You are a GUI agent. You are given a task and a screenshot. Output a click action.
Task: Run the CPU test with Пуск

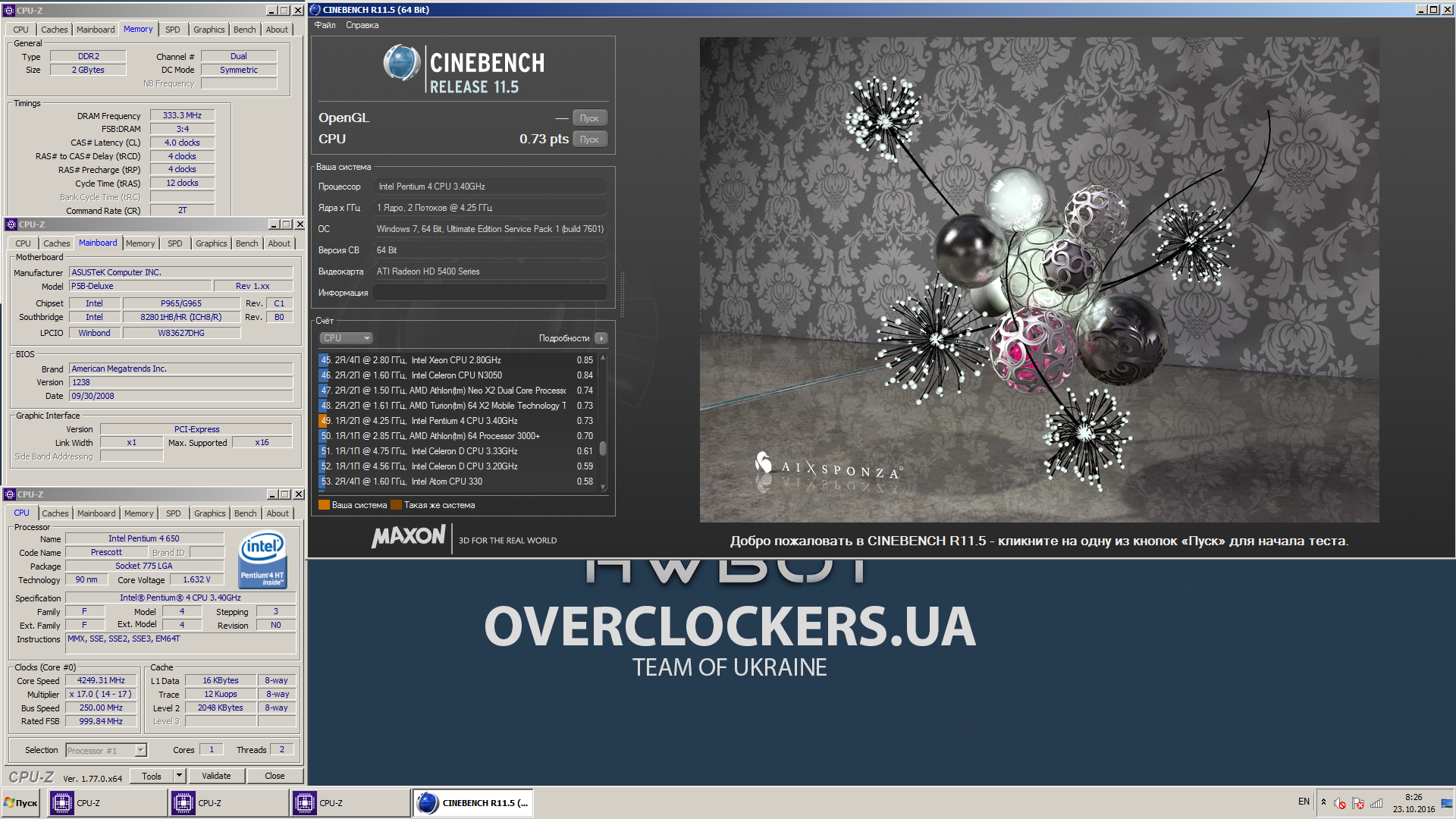point(589,140)
